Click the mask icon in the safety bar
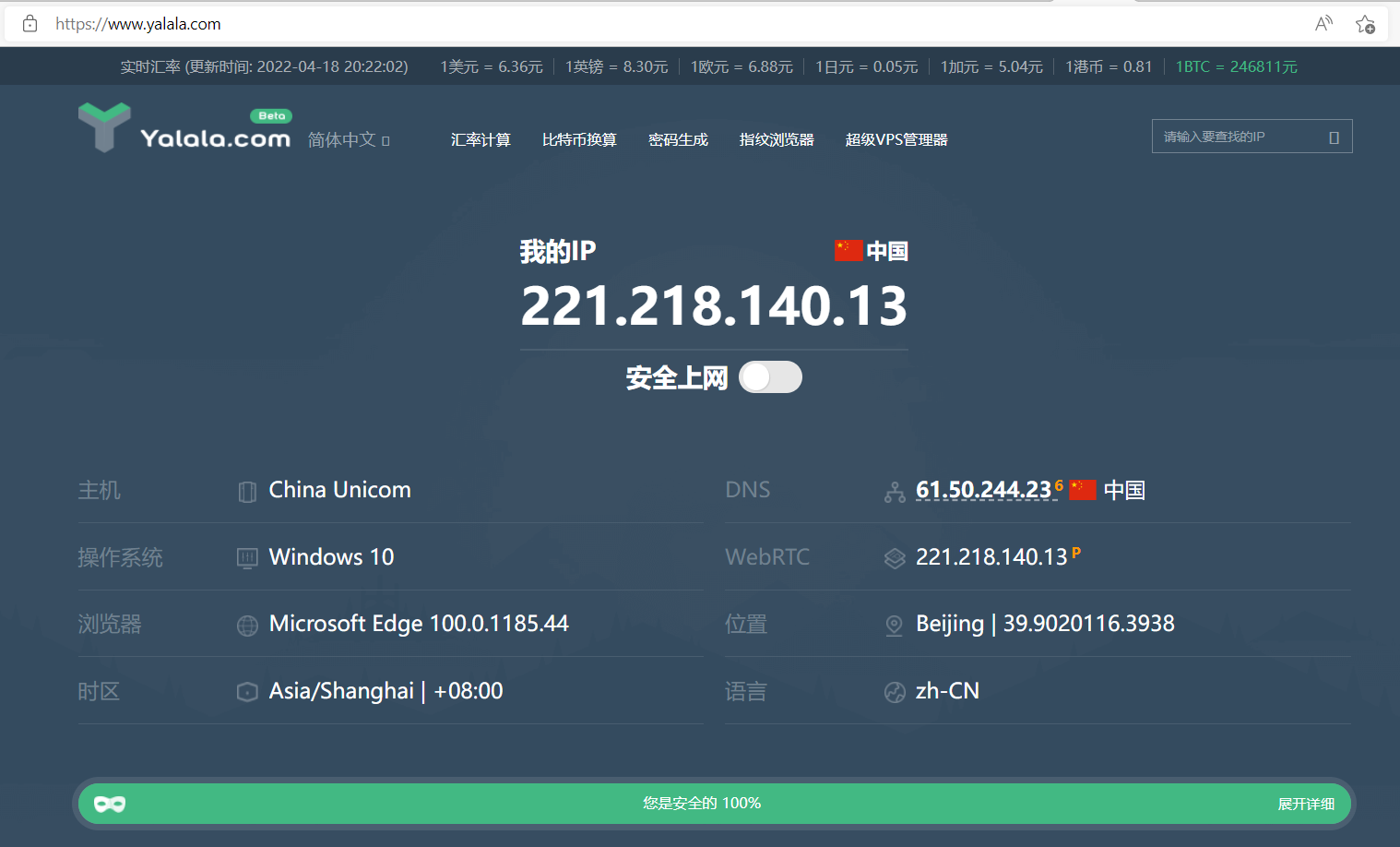This screenshot has height=847, width=1400. click(110, 804)
